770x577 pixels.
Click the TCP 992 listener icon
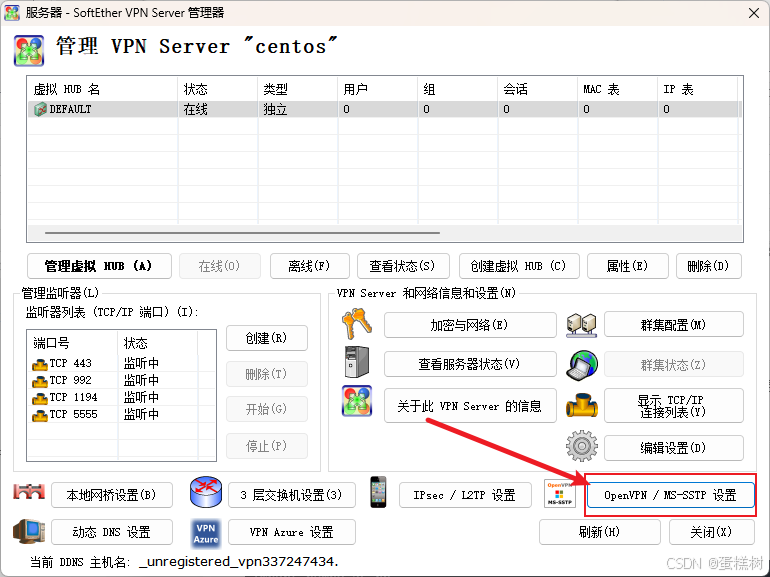pyautogui.click(x=40, y=381)
